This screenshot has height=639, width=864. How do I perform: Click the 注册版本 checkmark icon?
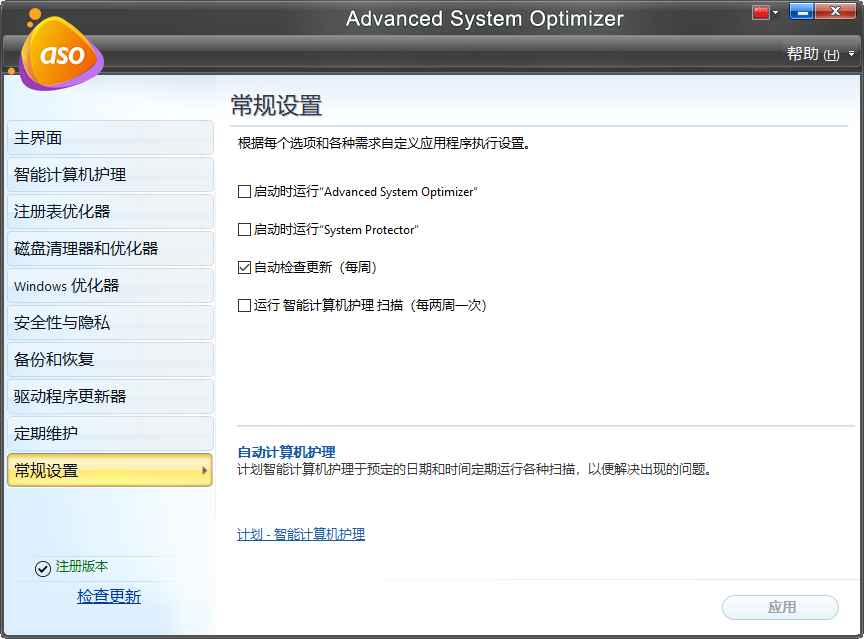(42, 568)
